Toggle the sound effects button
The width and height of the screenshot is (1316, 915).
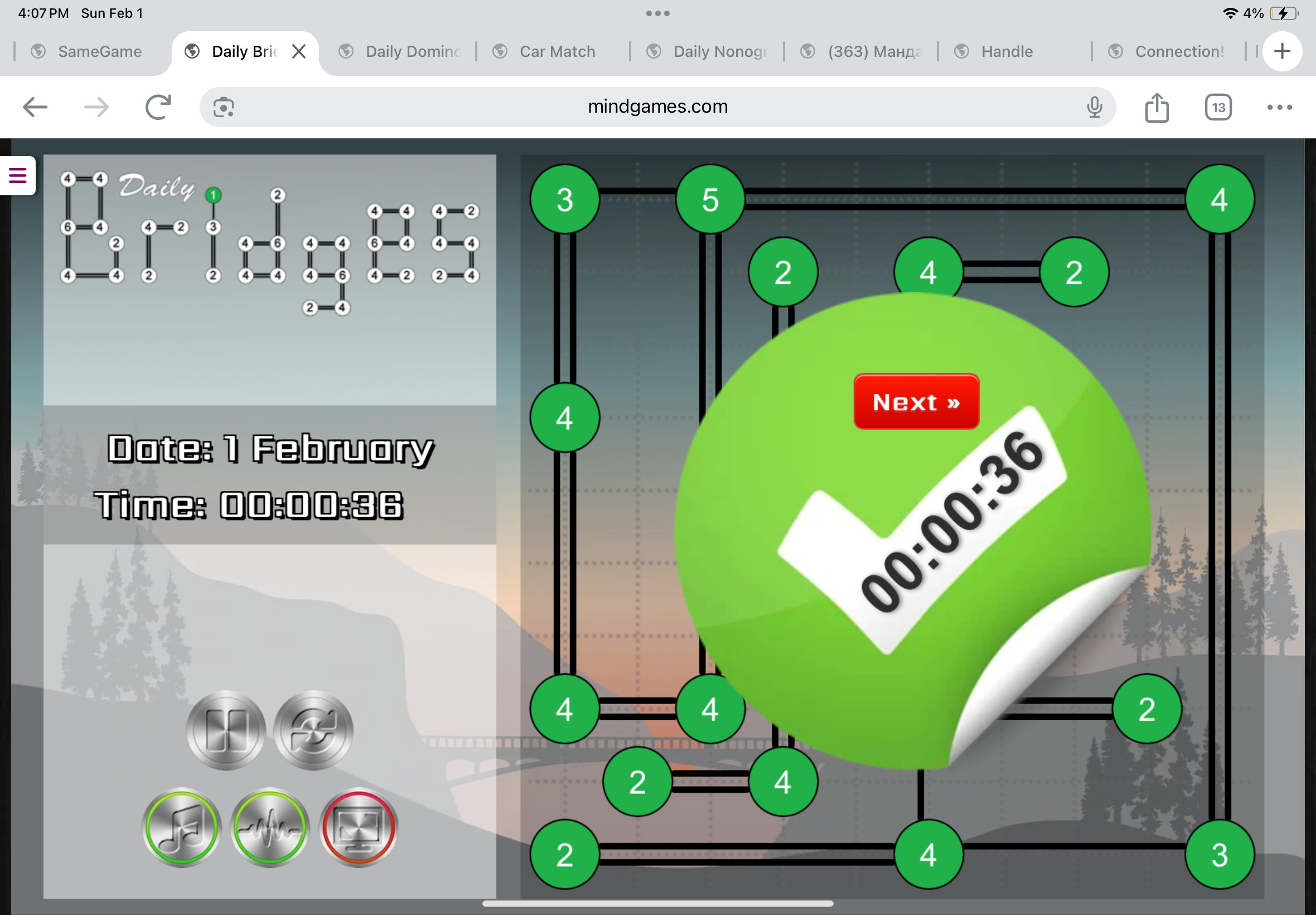pyautogui.click(x=270, y=827)
